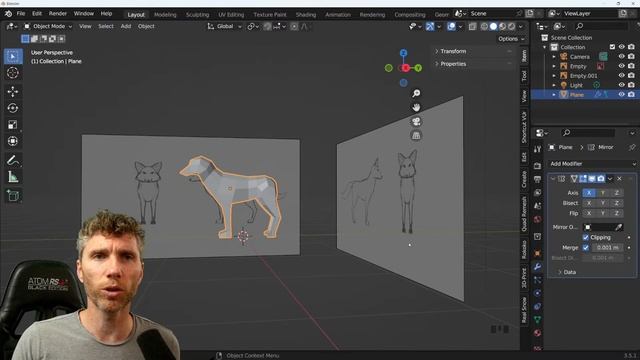Remove the Mirror modifier with X button
The width and height of the screenshot is (640, 360).
pos(619,179)
